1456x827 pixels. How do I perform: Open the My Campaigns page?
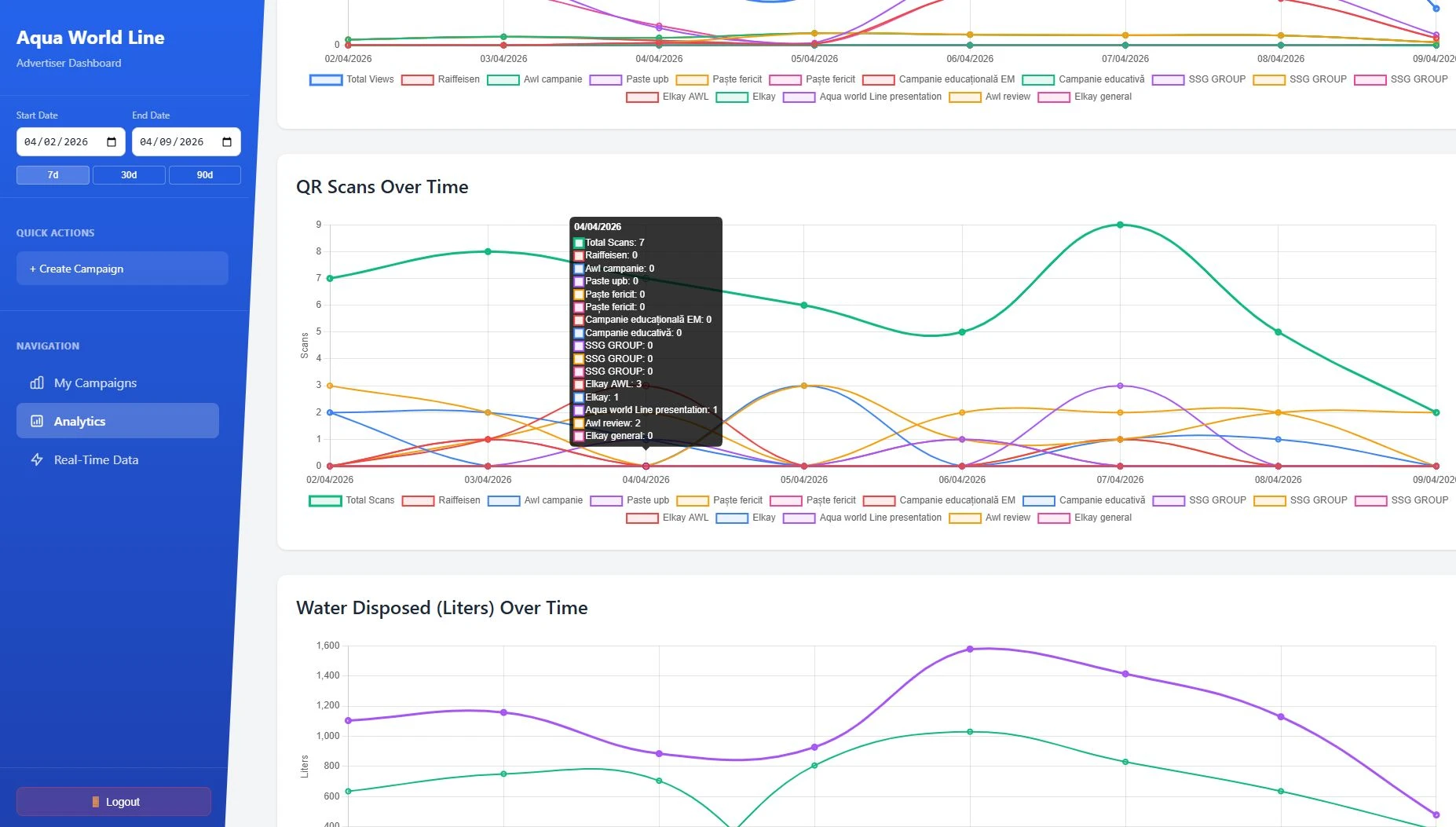point(95,382)
